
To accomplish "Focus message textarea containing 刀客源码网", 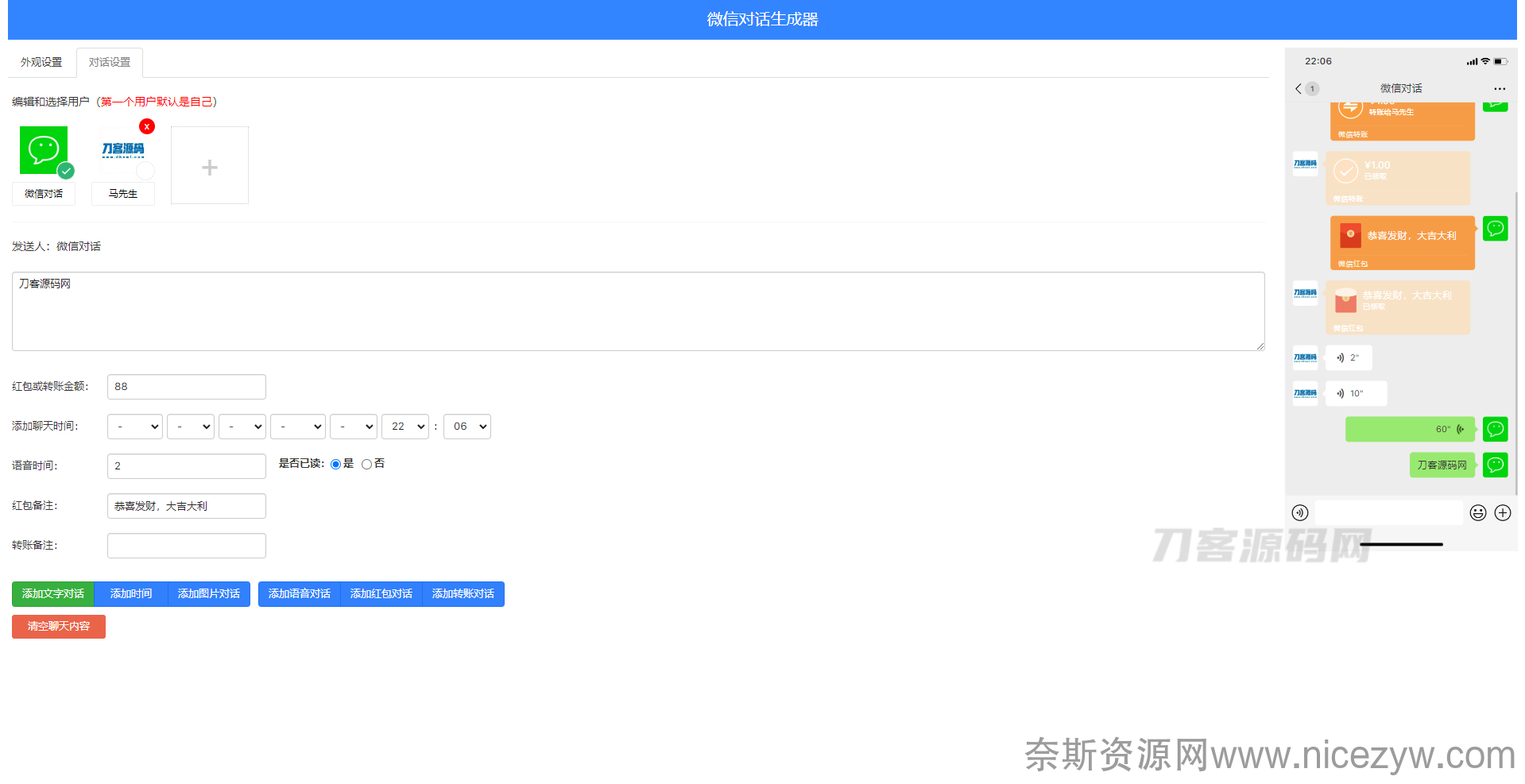I will click(x=638, y=311).
